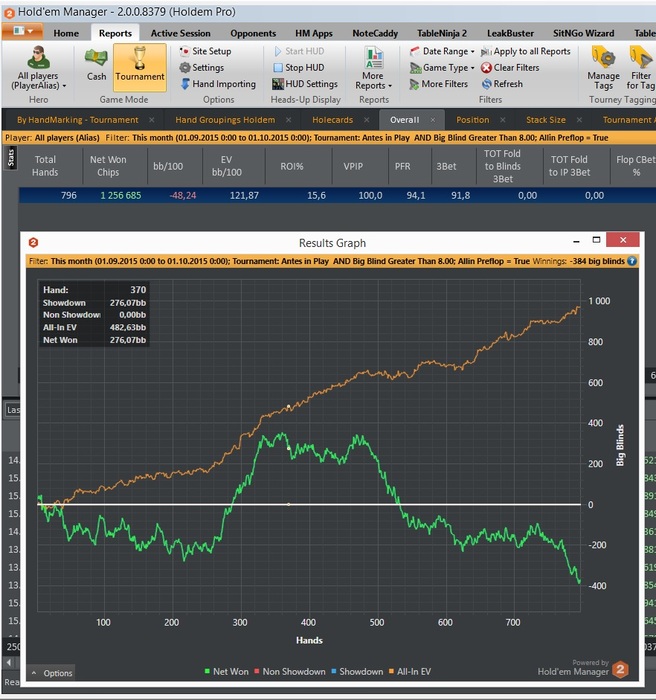Click Clear Filters
The image size is (656, 700).
pyautogui.click(x=510, y=68)
